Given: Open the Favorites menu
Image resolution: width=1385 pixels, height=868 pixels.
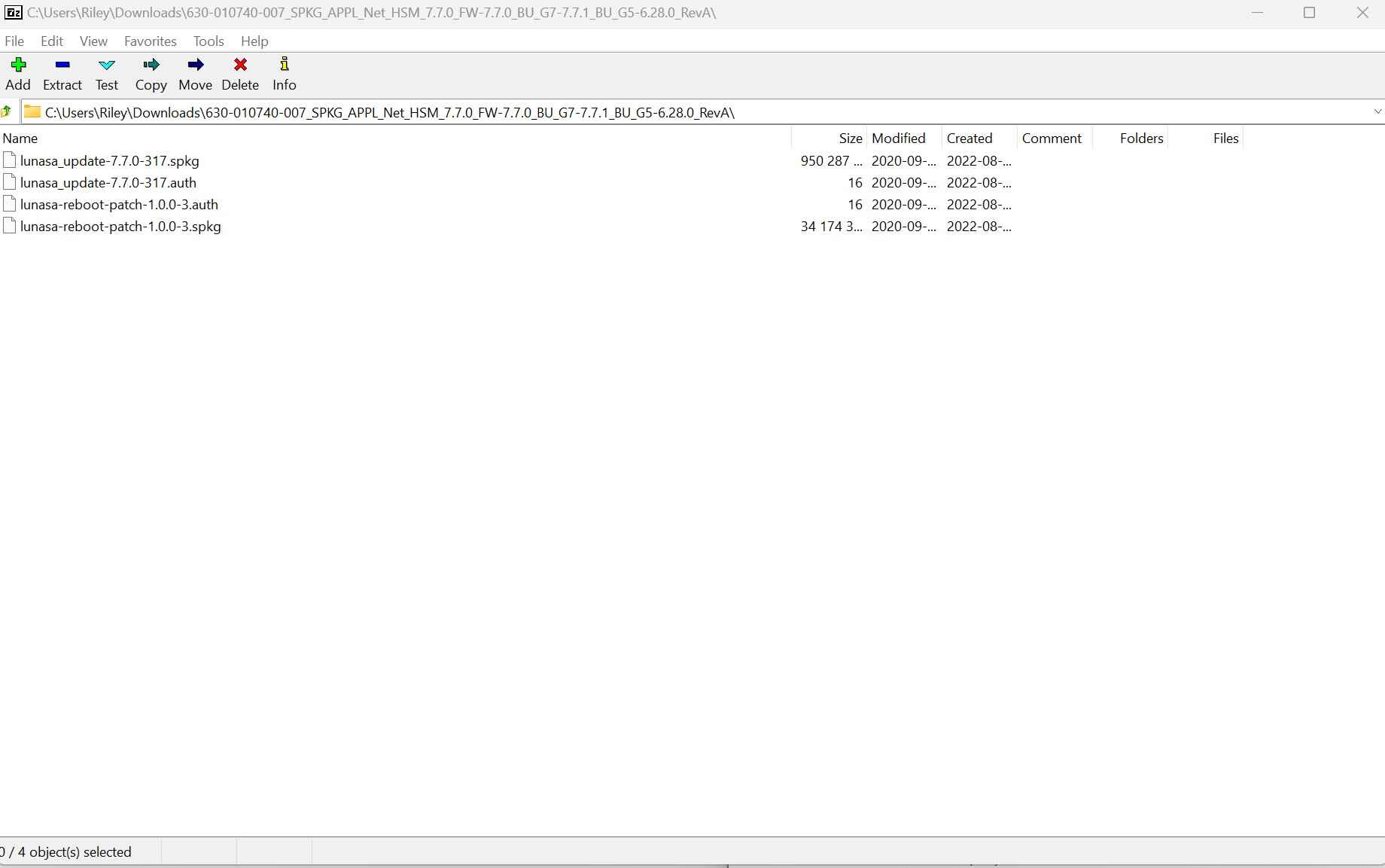Looking at the screenshot, I should (150, 41).
